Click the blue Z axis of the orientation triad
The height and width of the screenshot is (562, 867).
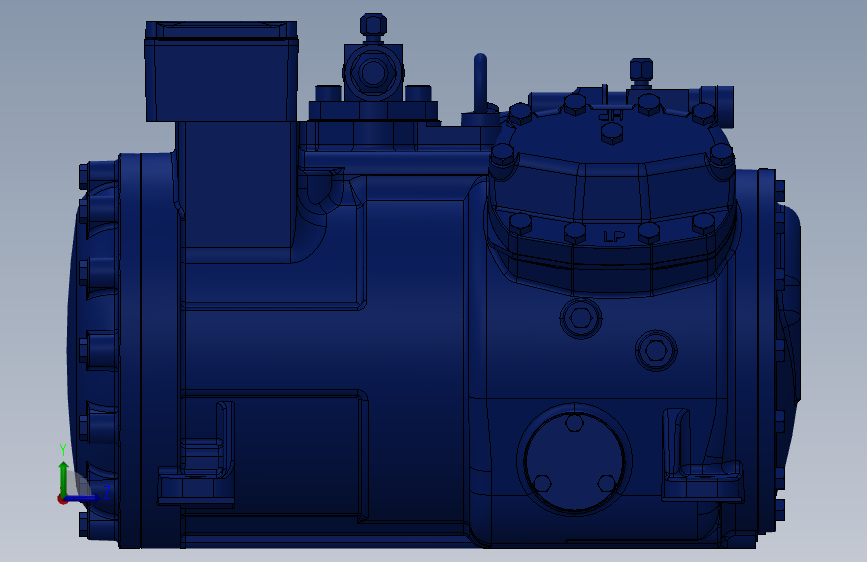pyautogui.click(x=84, y=498)
